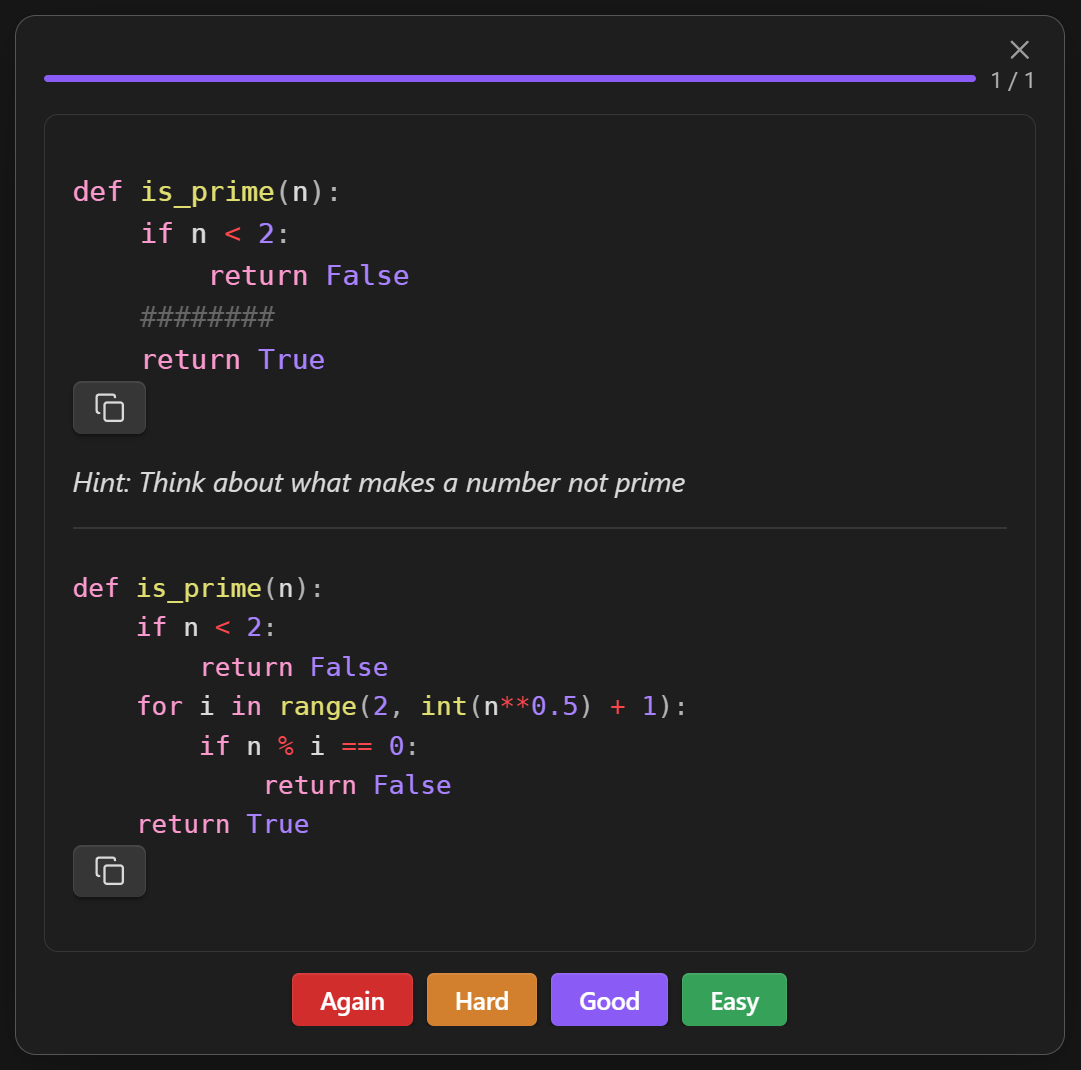Select the orange Hard rating
The width and height of the screenshot is (1081, 1070).
pos(481,999)
